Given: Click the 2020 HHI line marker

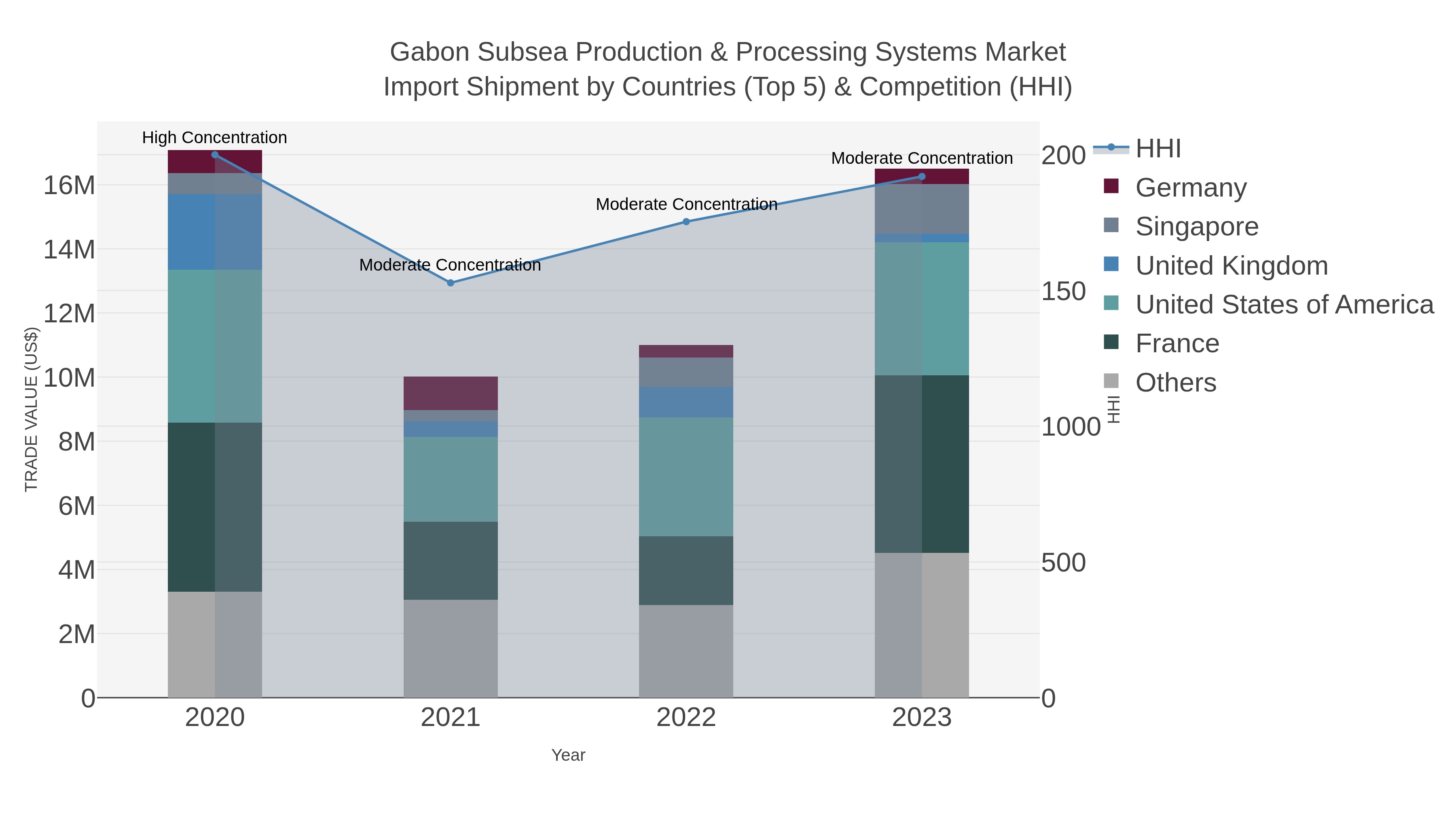Looking at the screenshot, I should click(215, 155).
